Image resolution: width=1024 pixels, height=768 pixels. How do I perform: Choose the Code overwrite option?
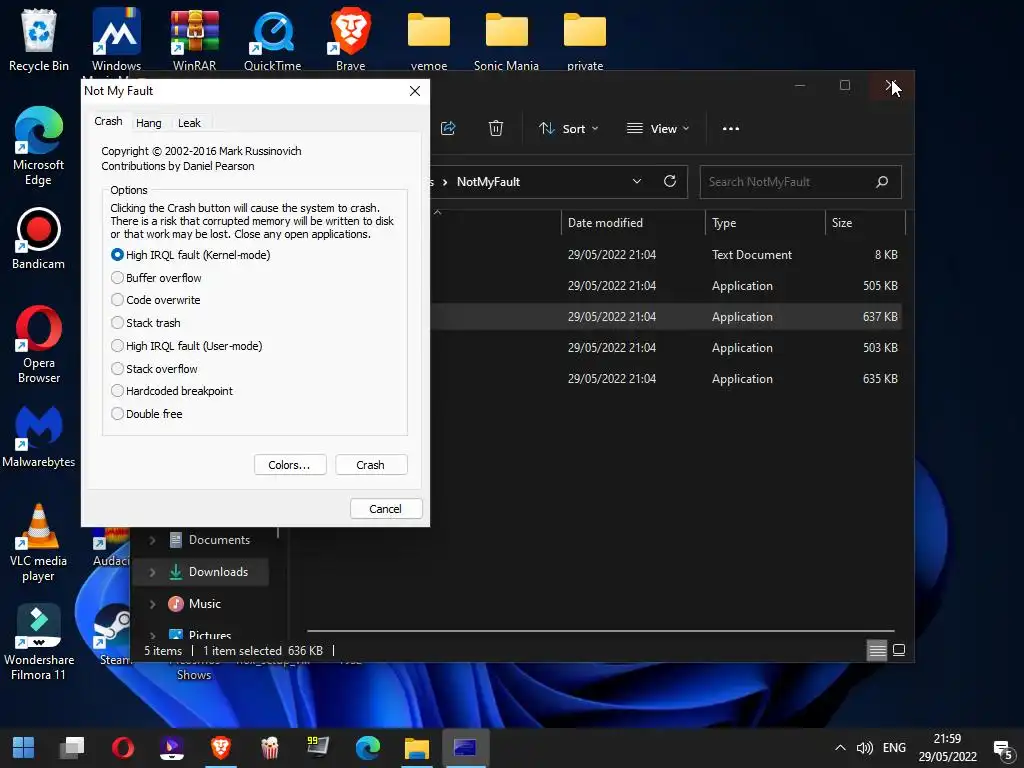tap(155, 300)
